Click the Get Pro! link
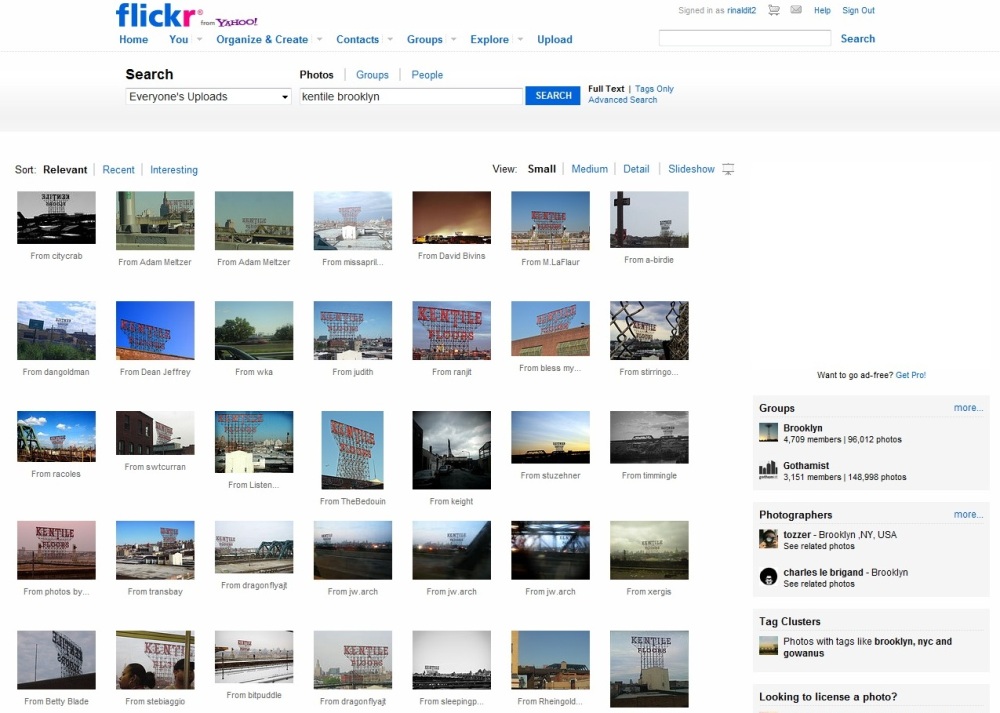The height and width of the screenshot is (713, 1000). 911,375
